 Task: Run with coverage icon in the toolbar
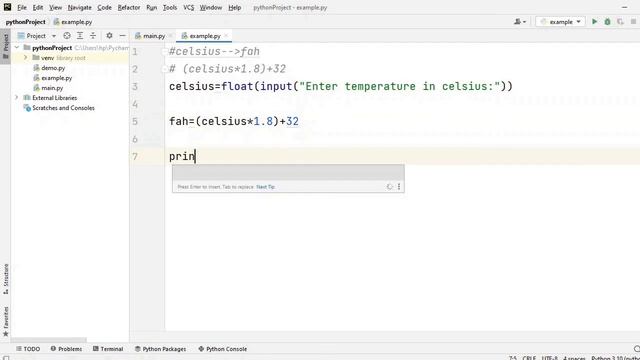click(620, 22)
